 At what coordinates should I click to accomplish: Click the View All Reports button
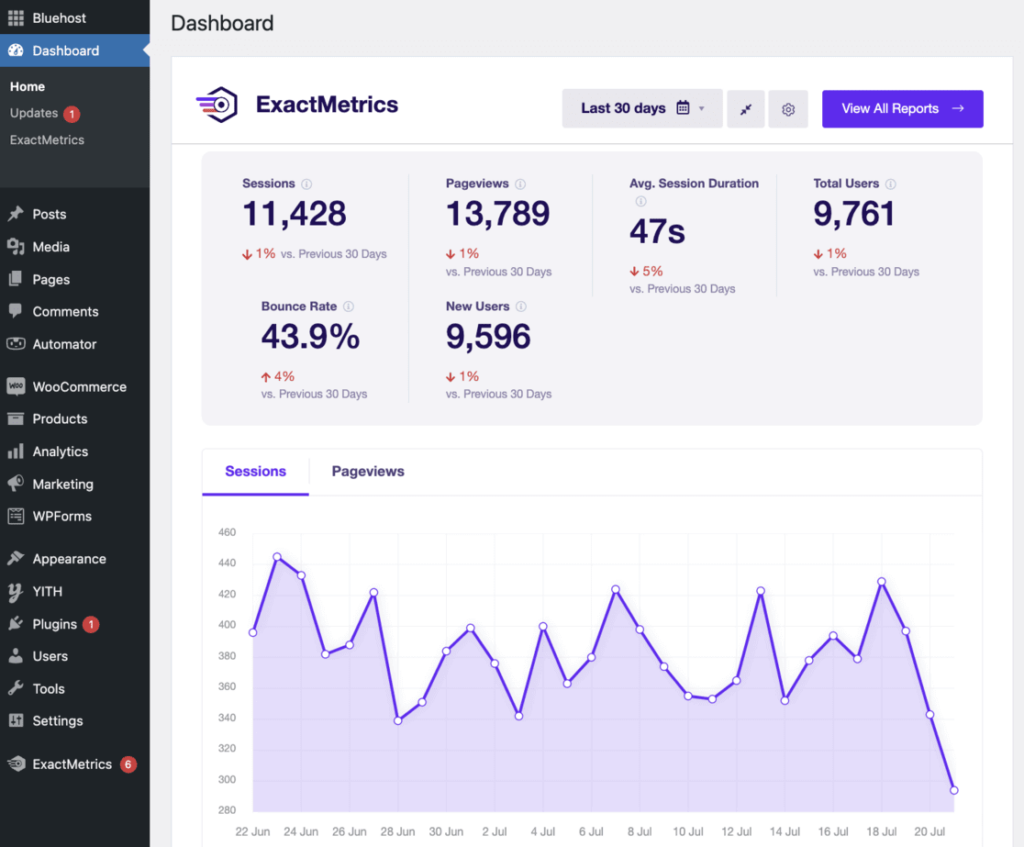(902, 108)
